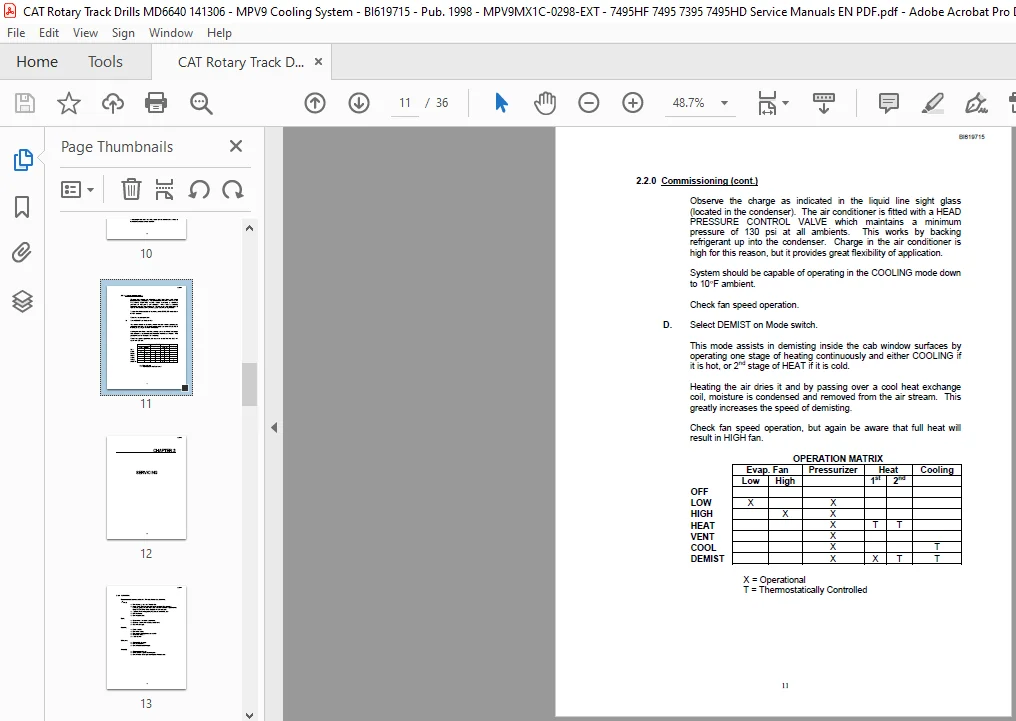Switch to the Home tab

pos(37,62)
